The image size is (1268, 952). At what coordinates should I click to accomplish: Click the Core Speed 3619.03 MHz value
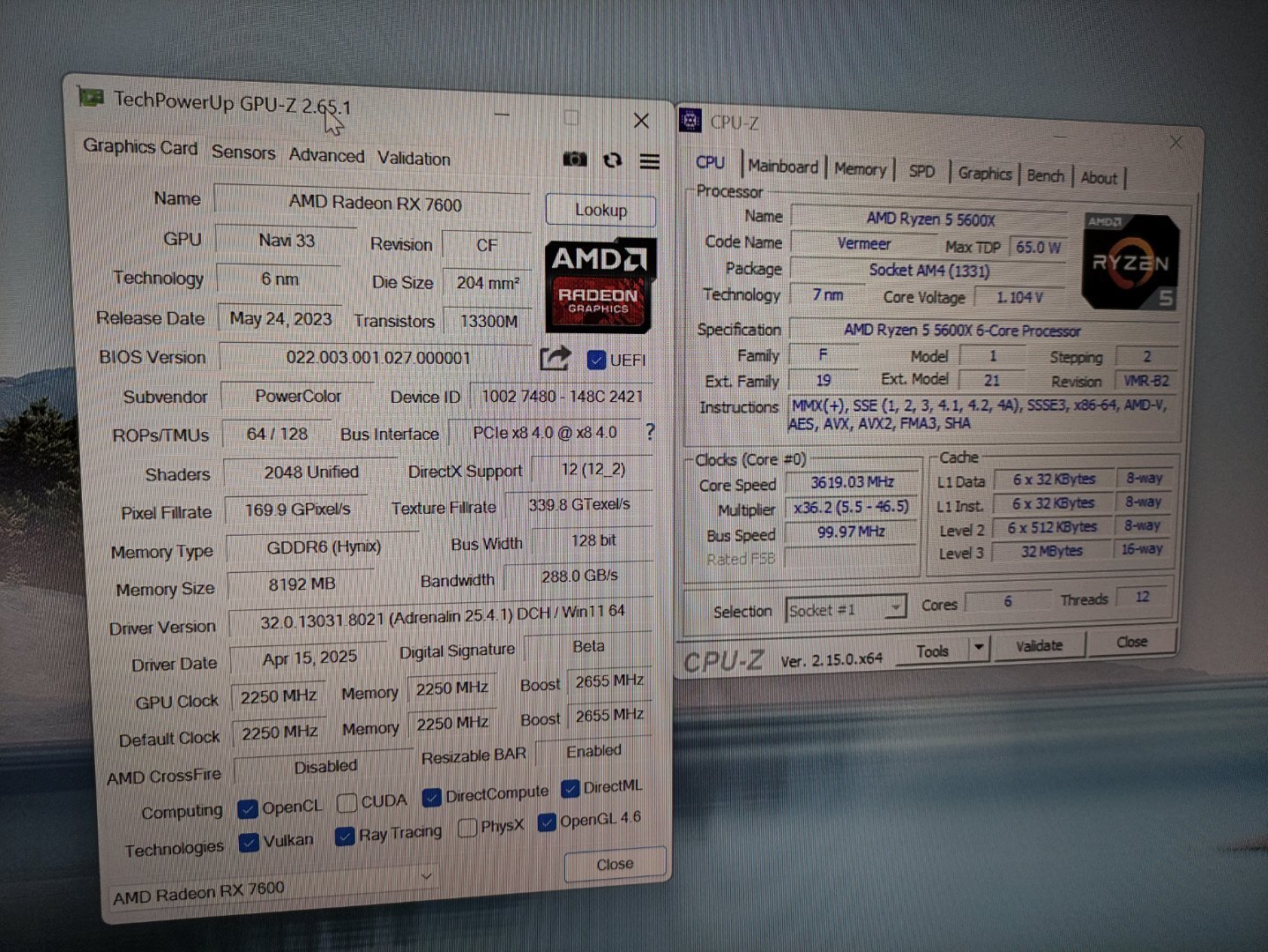pyautogui.click(x=852, y=482)
